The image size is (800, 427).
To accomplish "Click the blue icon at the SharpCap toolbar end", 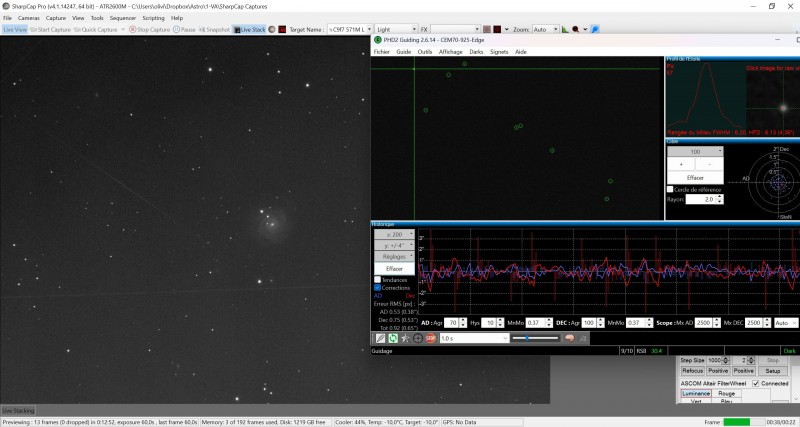I will (x=595, y=30).
